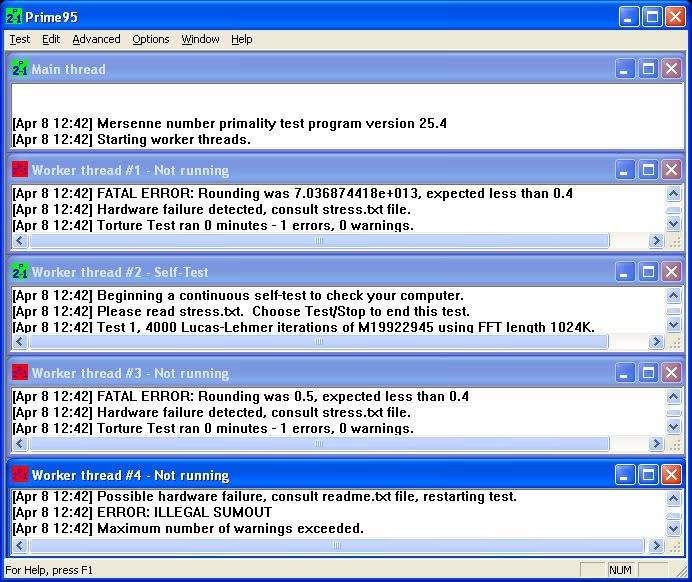Maximize the Worker thread #2 window
Image resolution: width=692 pixels, height=582 pixels.
[648, 272]
